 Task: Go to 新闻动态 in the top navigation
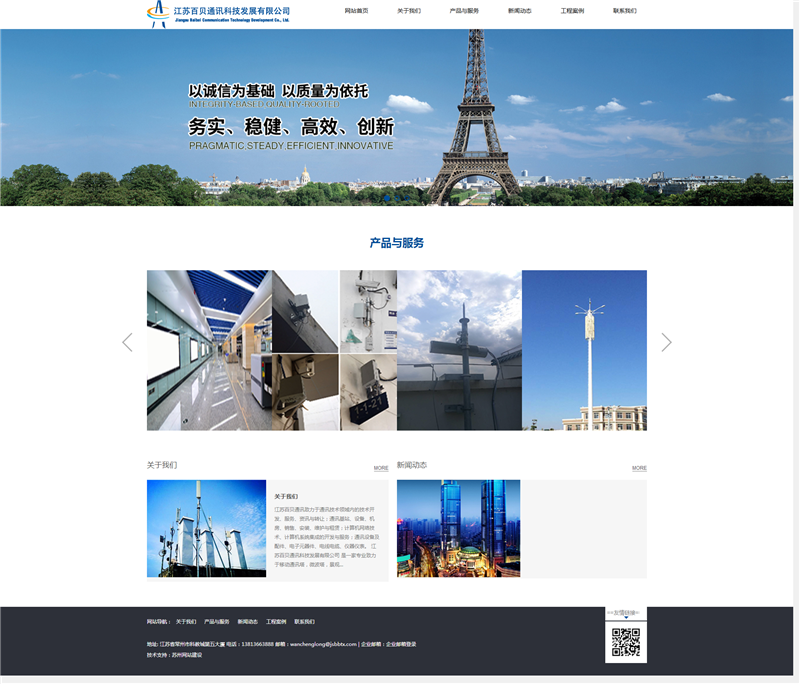(520, 11)
